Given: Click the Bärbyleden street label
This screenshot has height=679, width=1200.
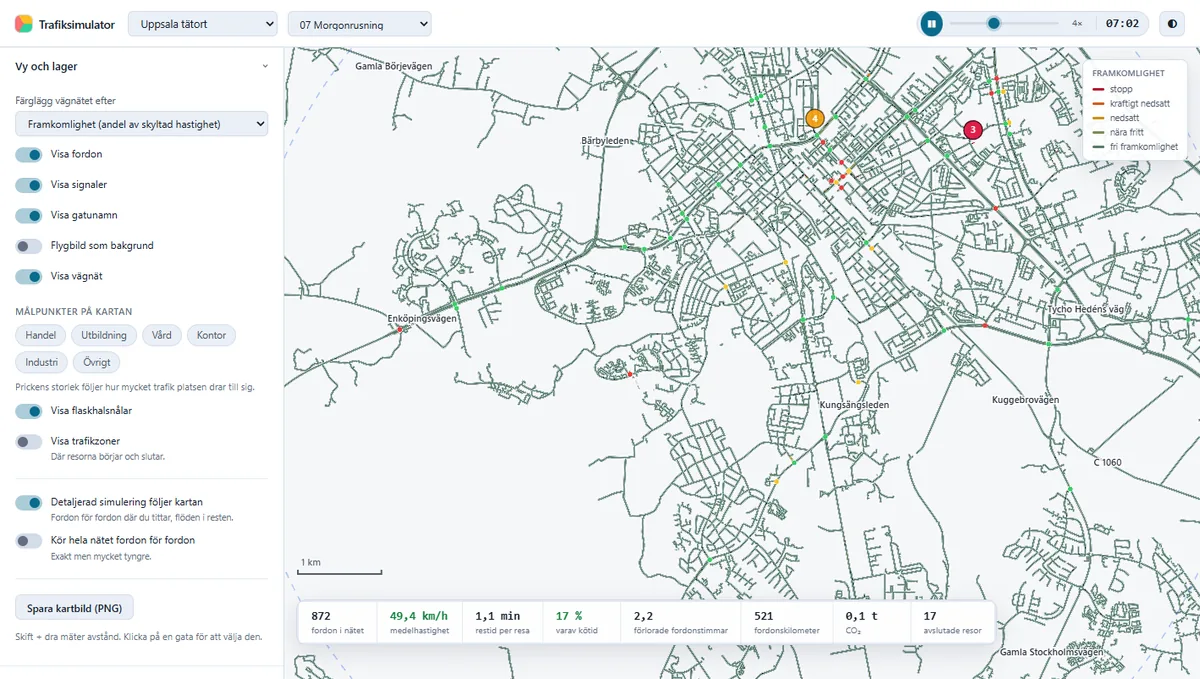Looking at the screenshot, I should click(606, 141).
